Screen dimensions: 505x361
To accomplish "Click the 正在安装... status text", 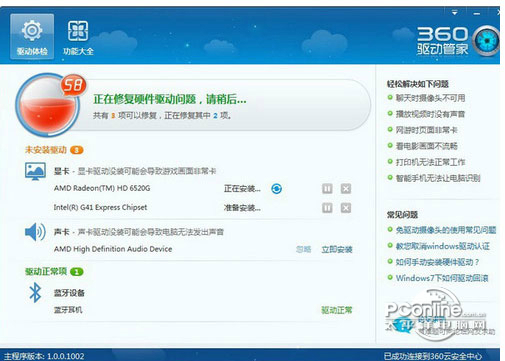I will [242, 189].
